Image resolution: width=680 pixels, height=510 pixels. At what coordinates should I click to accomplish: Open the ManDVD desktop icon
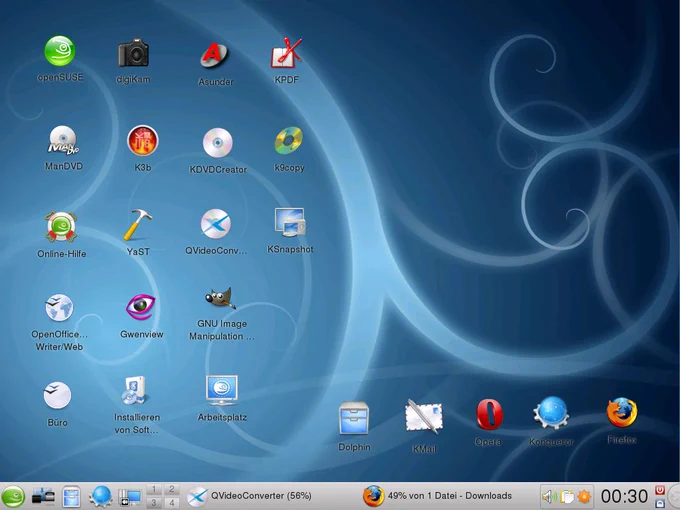[x=63, y=141]
